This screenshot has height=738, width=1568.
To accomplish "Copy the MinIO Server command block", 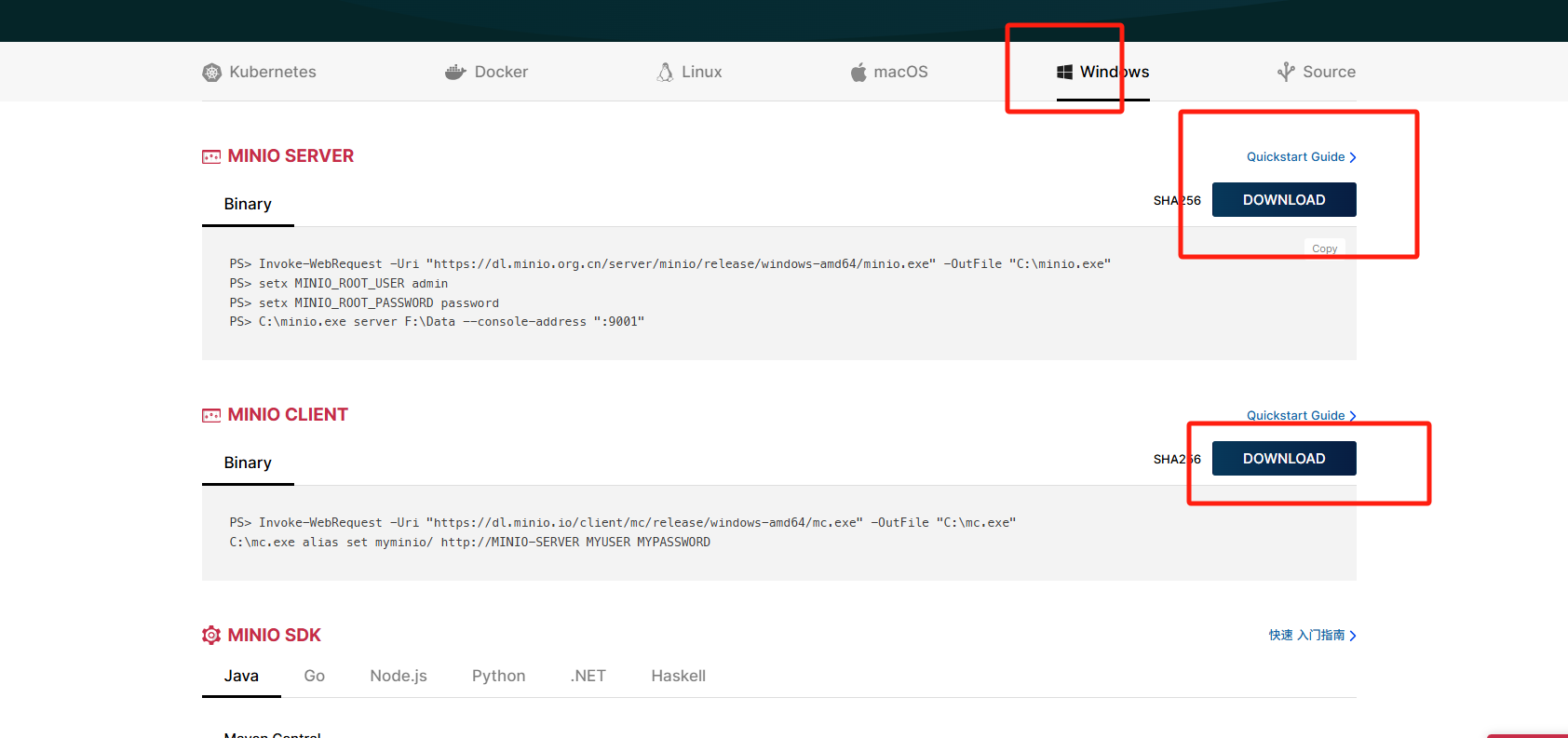I will 1324,248.
